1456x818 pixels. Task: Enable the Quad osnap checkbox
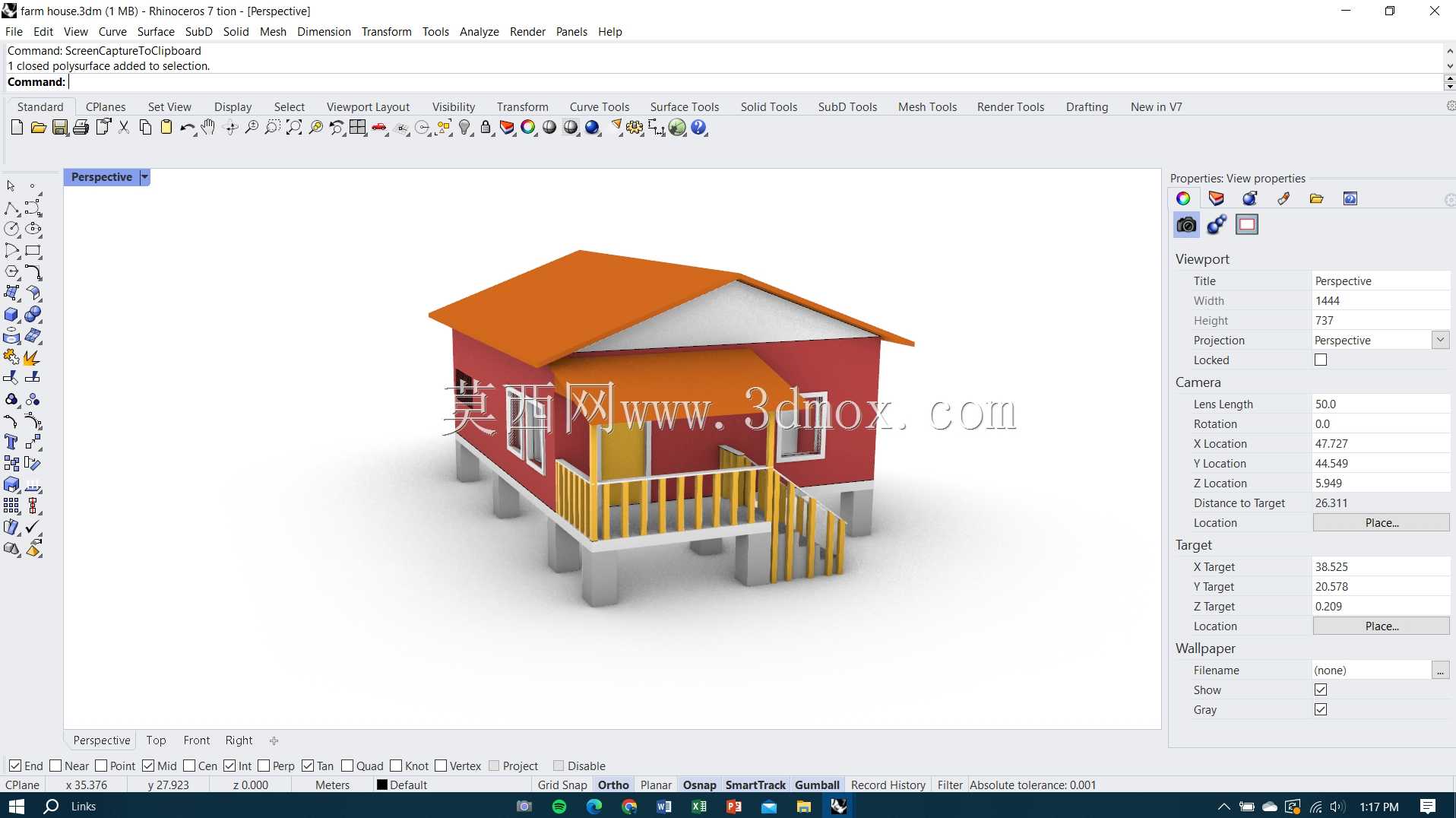tap(347, 766)
